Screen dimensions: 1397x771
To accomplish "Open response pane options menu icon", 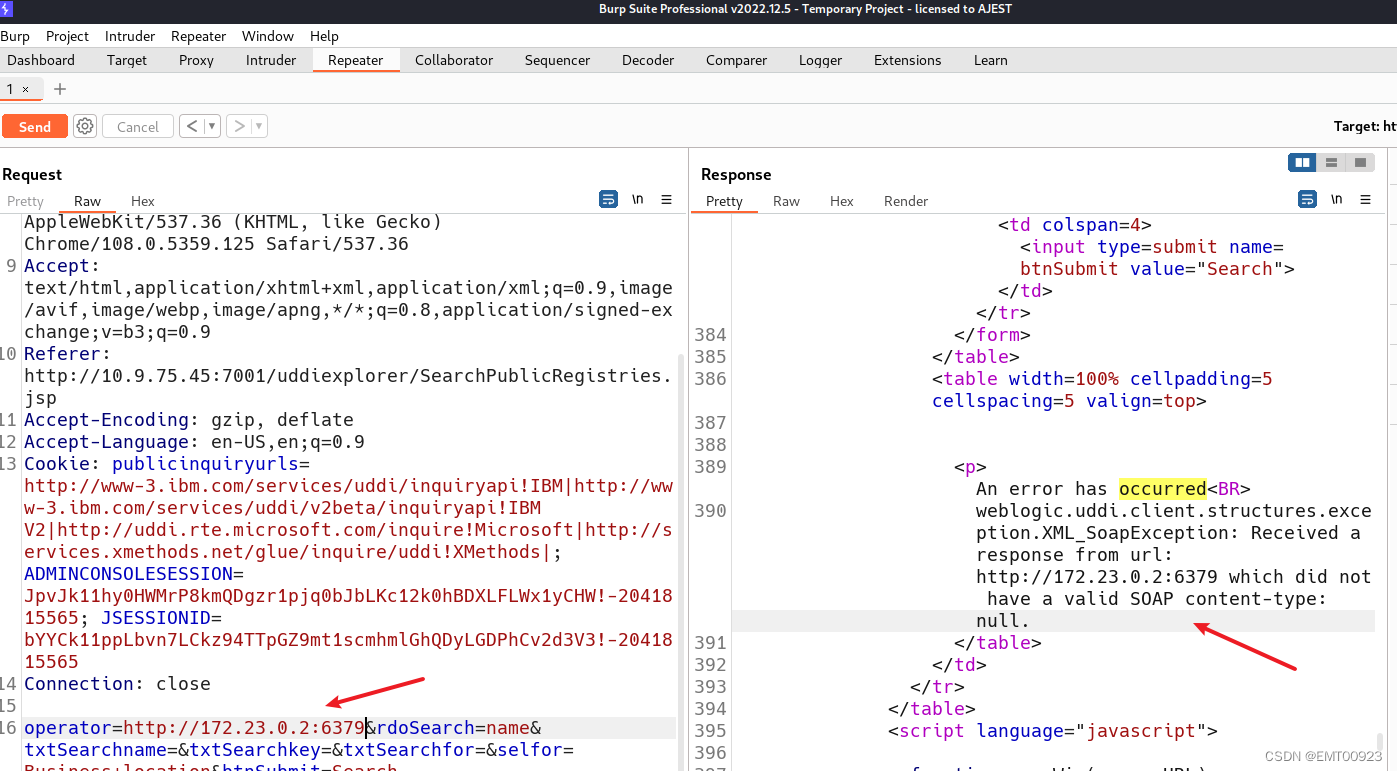I will (1365, 200).
